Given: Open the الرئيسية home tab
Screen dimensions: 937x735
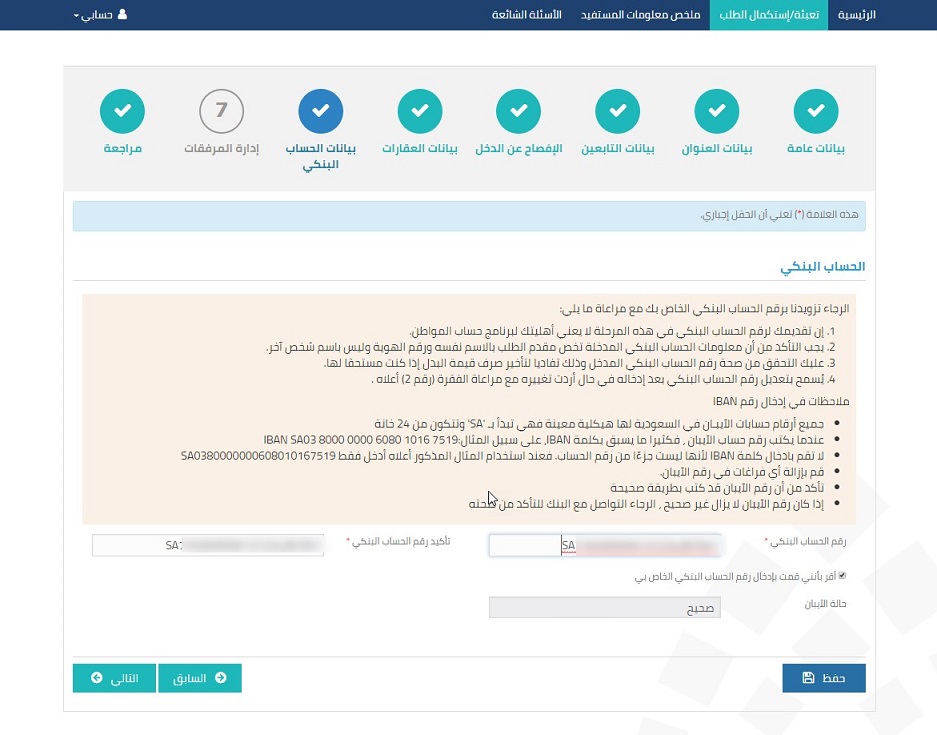Looking at the screenshot, I should coord(856,14).
